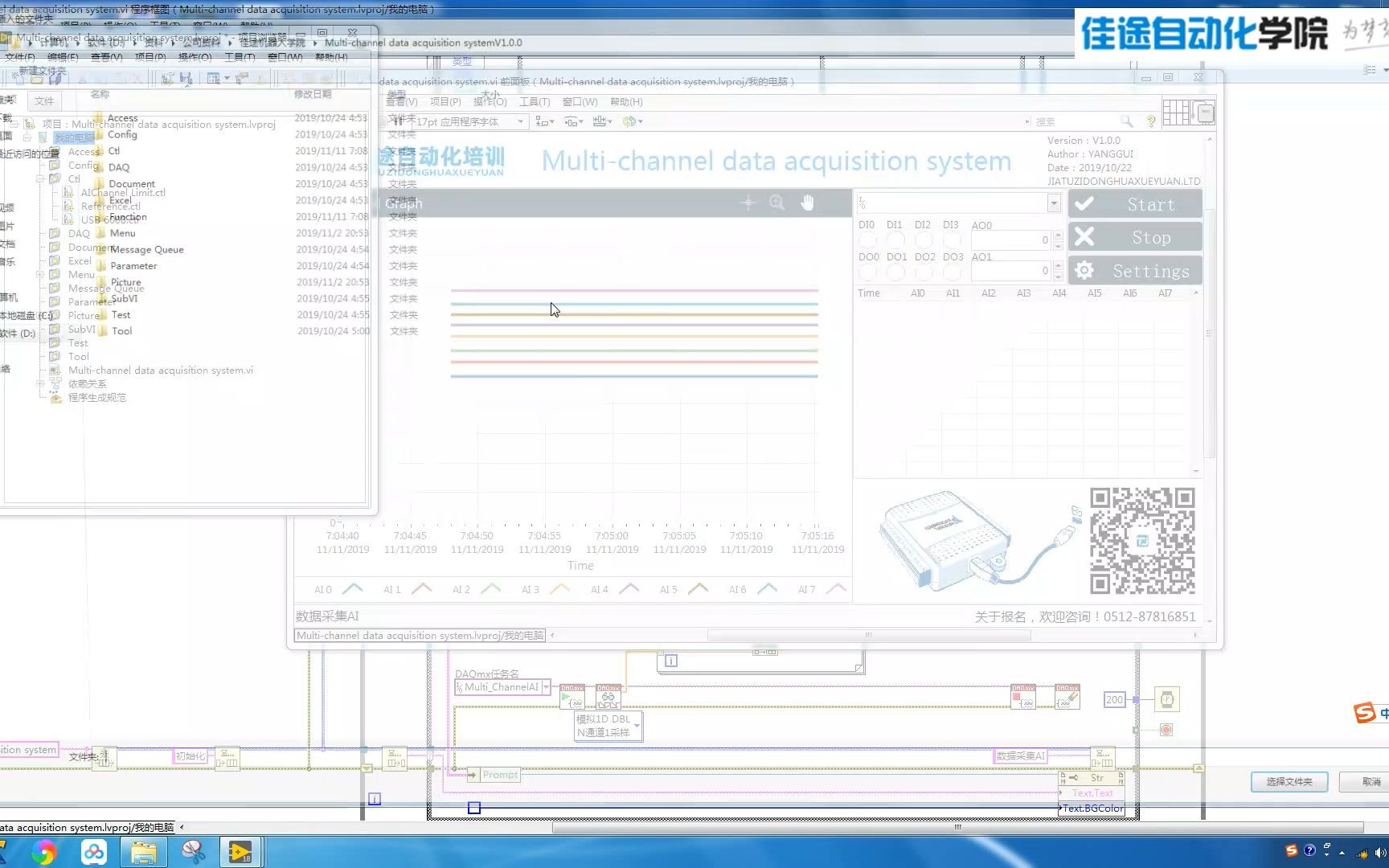
Task: Click the Text.BGColor property node row
Action: point(1092,809)
